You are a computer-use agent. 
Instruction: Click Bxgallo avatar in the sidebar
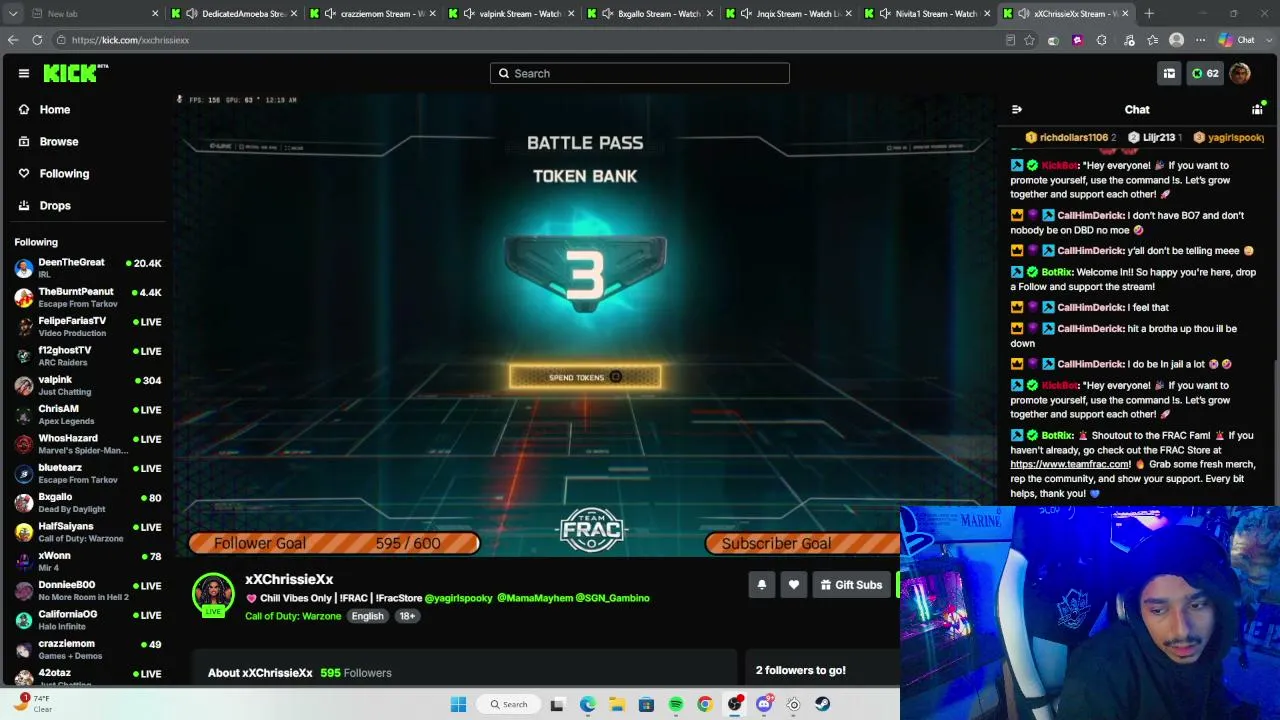pyautogui.click(x=24, y=502)
